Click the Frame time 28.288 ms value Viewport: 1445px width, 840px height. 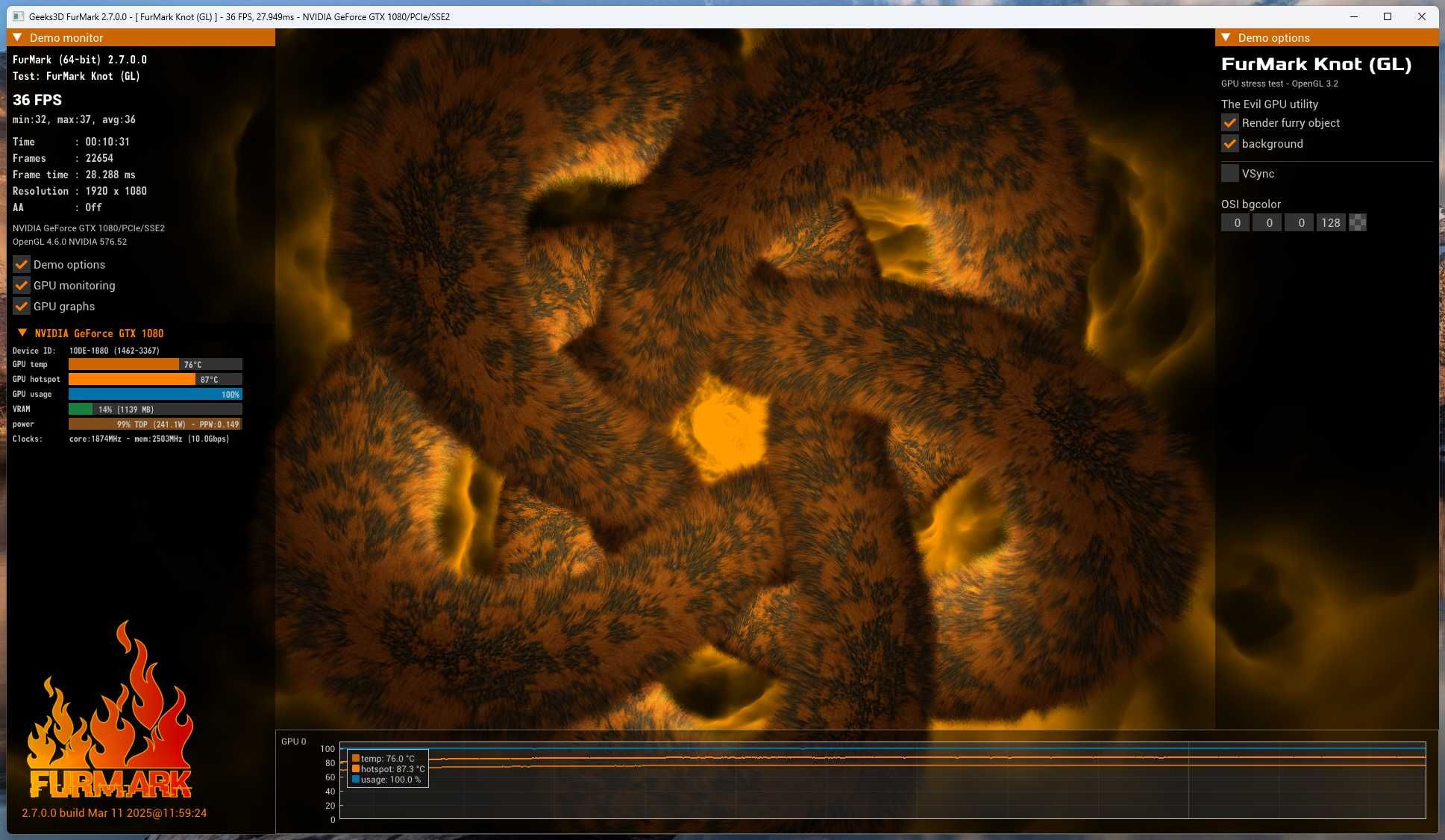pos(110,175)
